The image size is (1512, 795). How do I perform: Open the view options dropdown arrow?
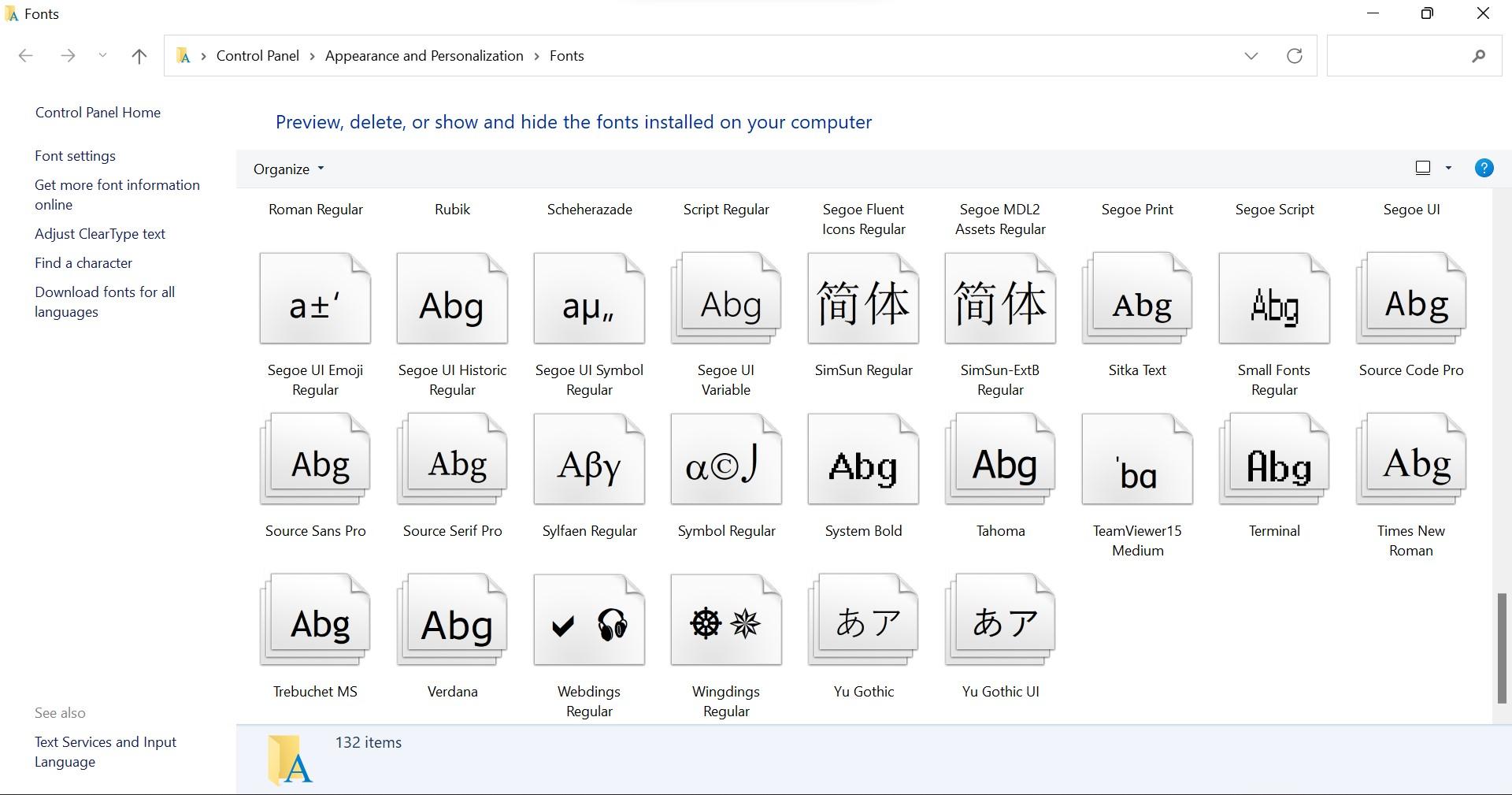pos(1447,167)
